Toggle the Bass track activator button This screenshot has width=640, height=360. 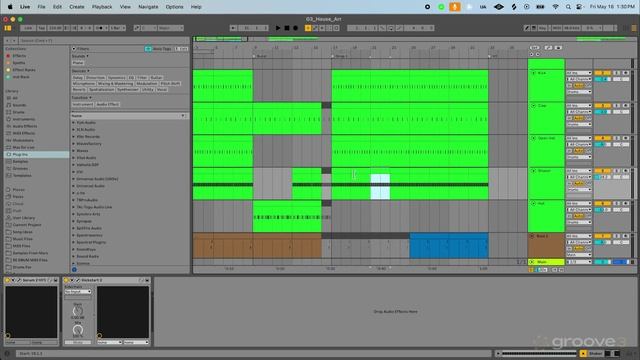tap(602, 236)
